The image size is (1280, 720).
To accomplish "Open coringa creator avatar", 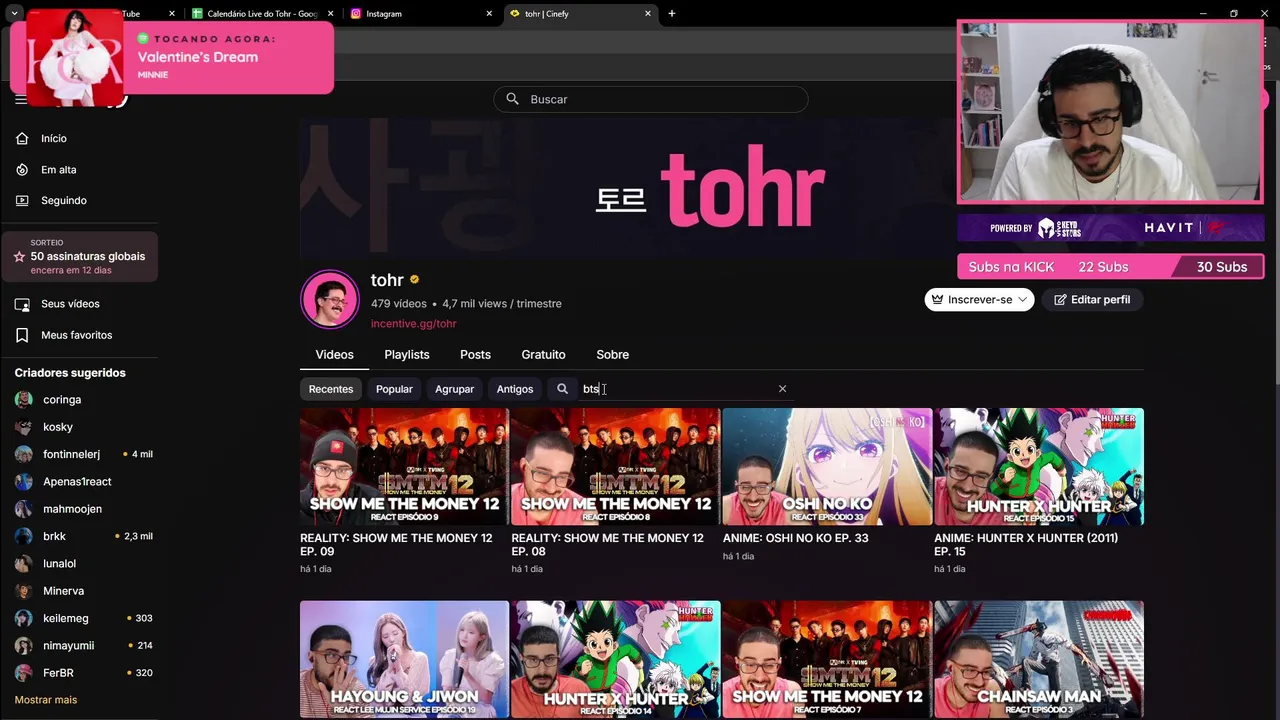I will [x=24, y=400].
